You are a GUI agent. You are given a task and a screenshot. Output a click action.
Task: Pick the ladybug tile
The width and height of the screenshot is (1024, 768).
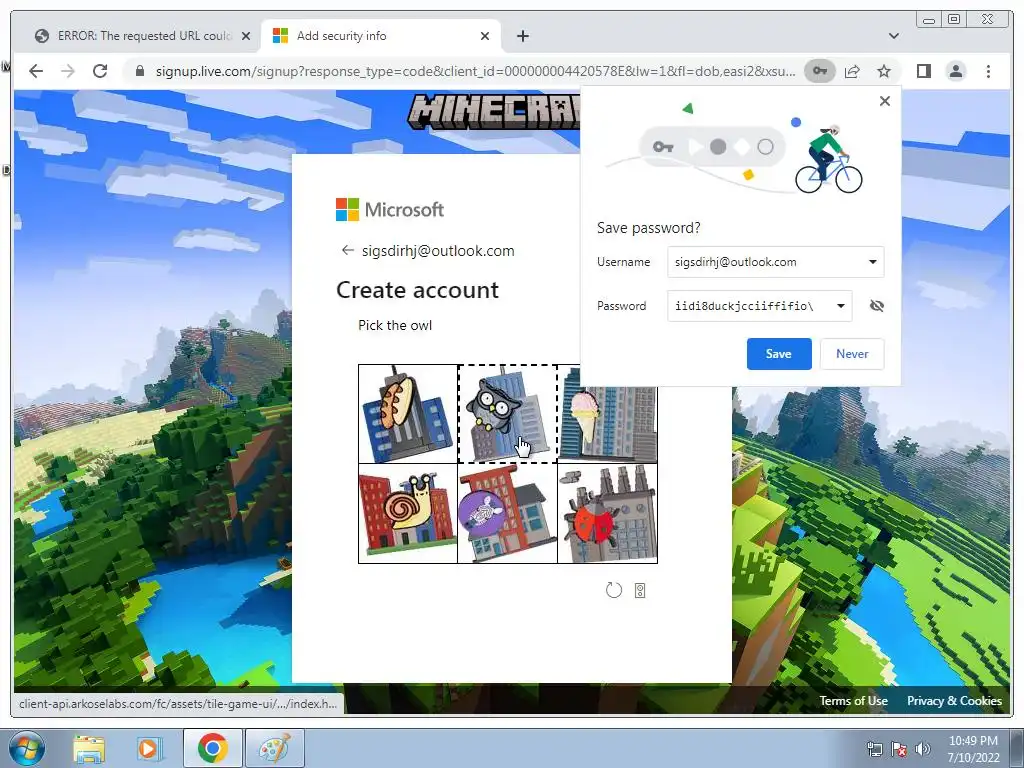coord(607,513)
